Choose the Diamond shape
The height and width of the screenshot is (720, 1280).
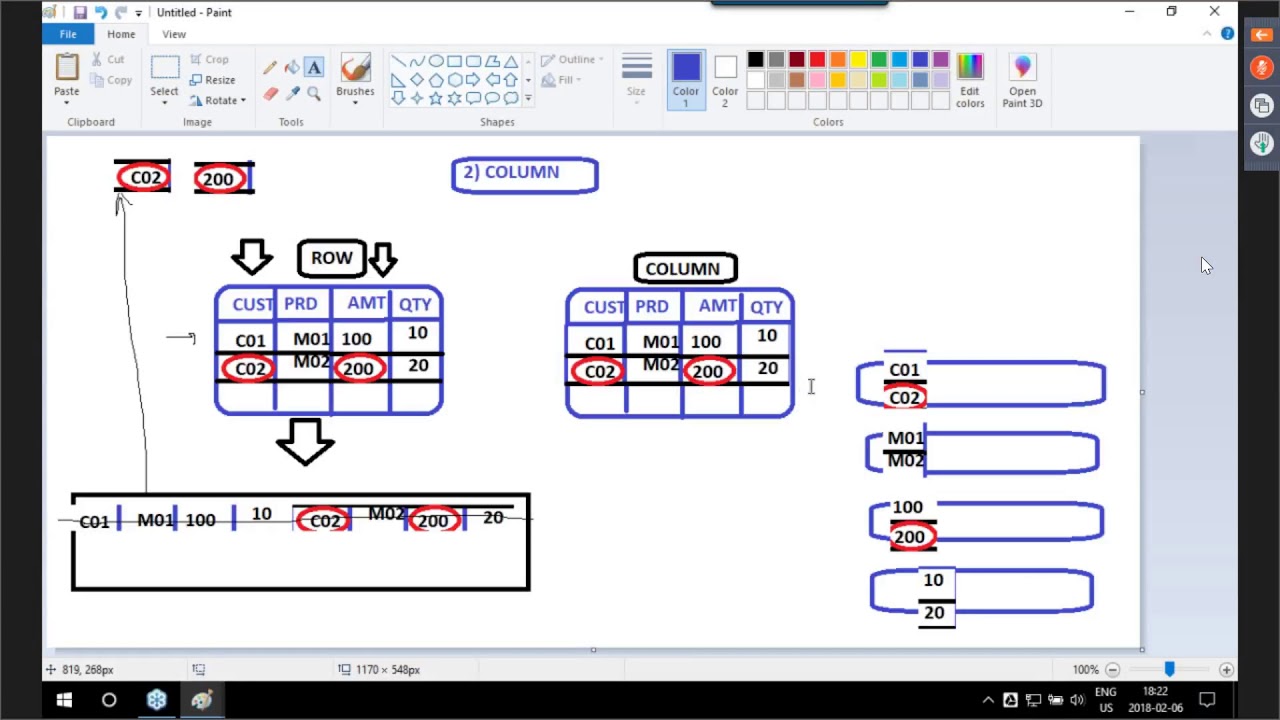click(417, 80)
